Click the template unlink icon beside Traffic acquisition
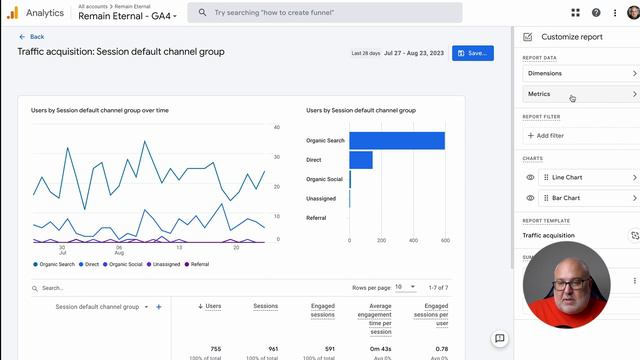This screenshot has height=360, width=640. pyautogui.click(x=635, y=236)
